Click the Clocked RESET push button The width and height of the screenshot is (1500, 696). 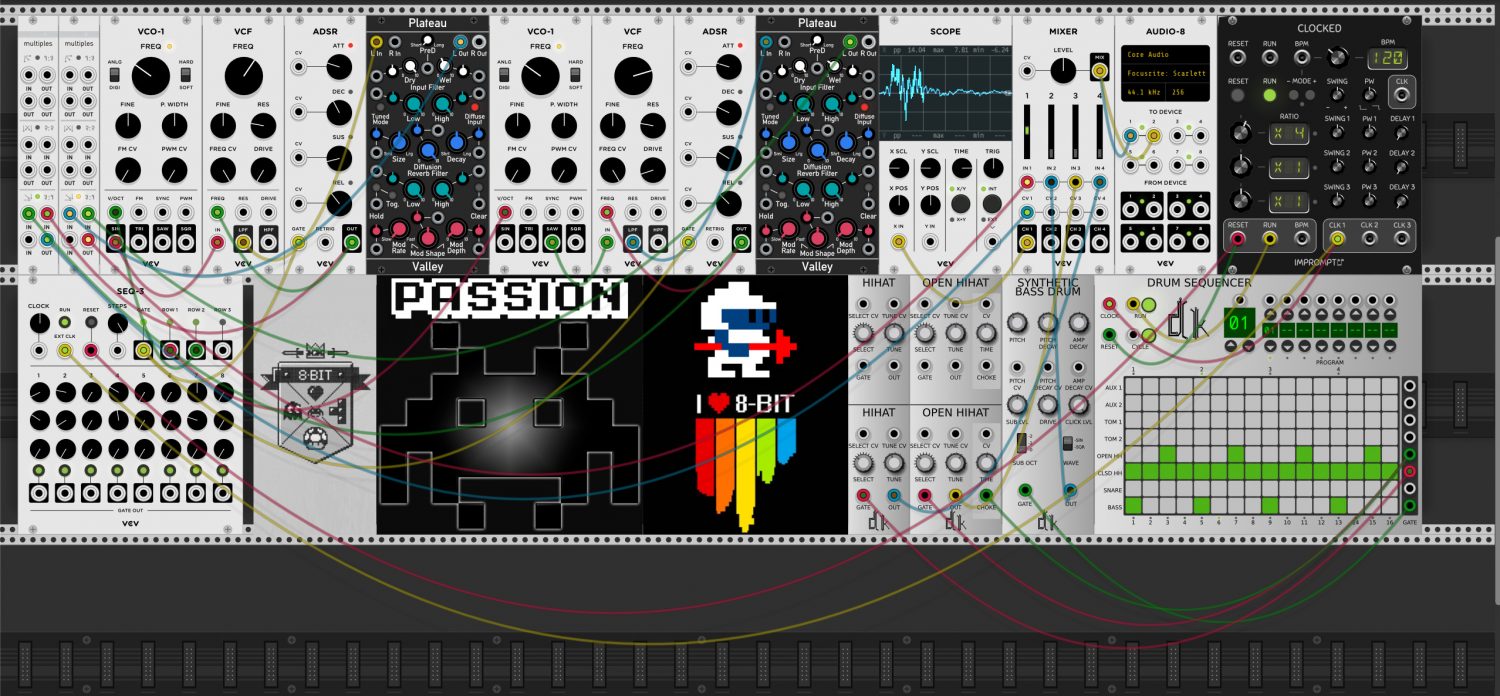tap(1238, 96)
